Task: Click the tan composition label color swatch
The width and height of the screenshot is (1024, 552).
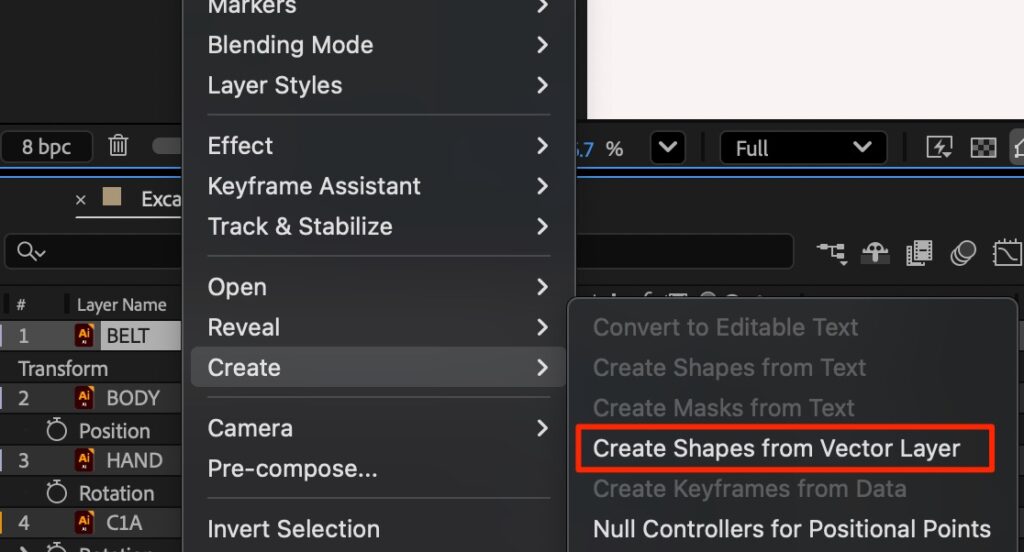Action: click(112, 197)
